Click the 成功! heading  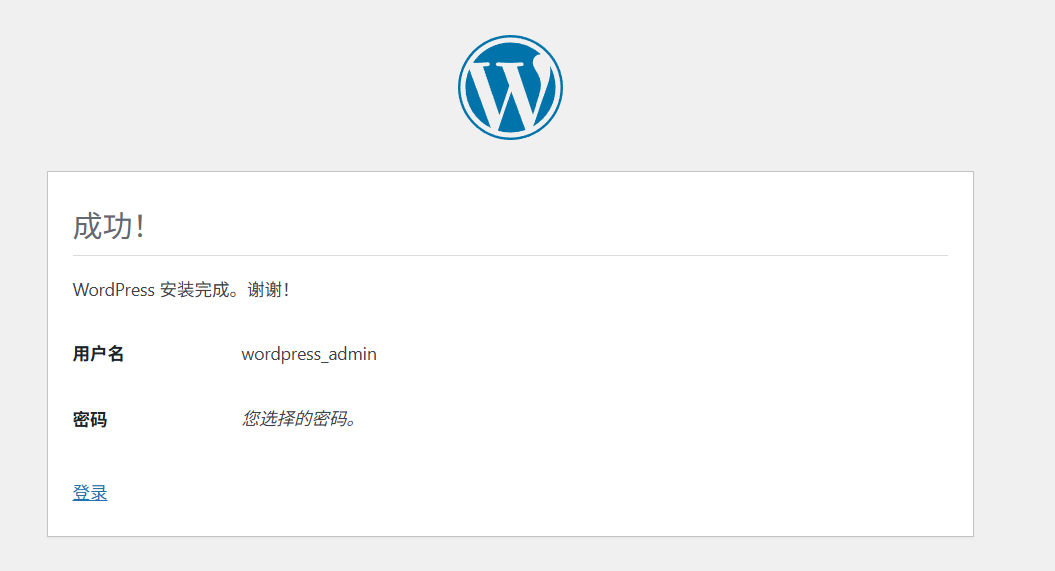109,226
